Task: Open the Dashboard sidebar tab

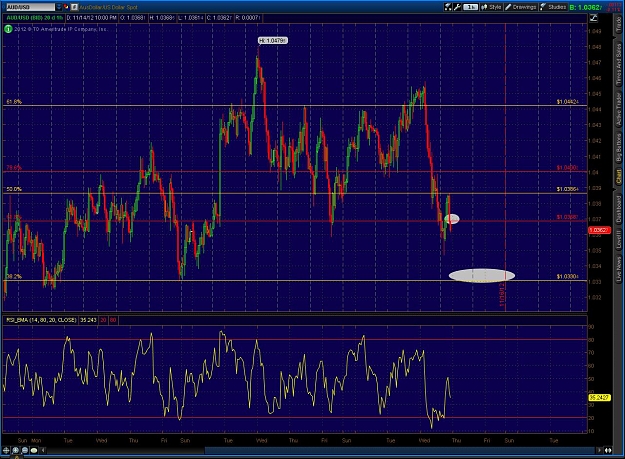Action: coord(618,209)
